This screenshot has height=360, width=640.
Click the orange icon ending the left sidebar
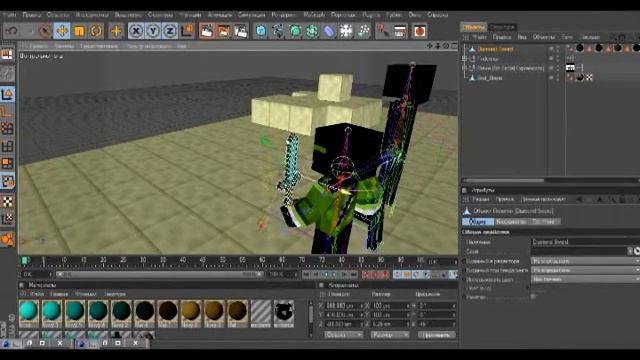(7, 239)
